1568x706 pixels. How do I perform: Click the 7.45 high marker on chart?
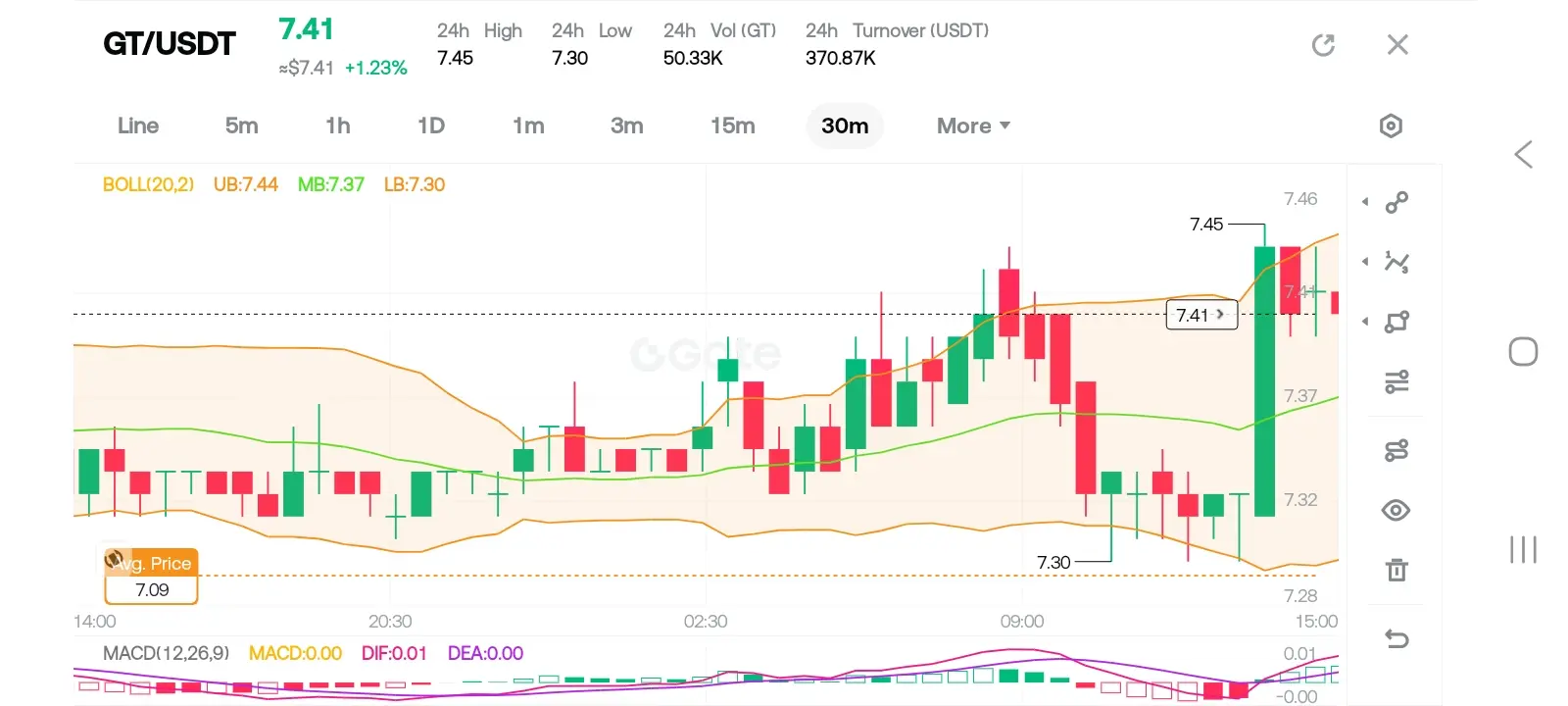[1206, 225]
